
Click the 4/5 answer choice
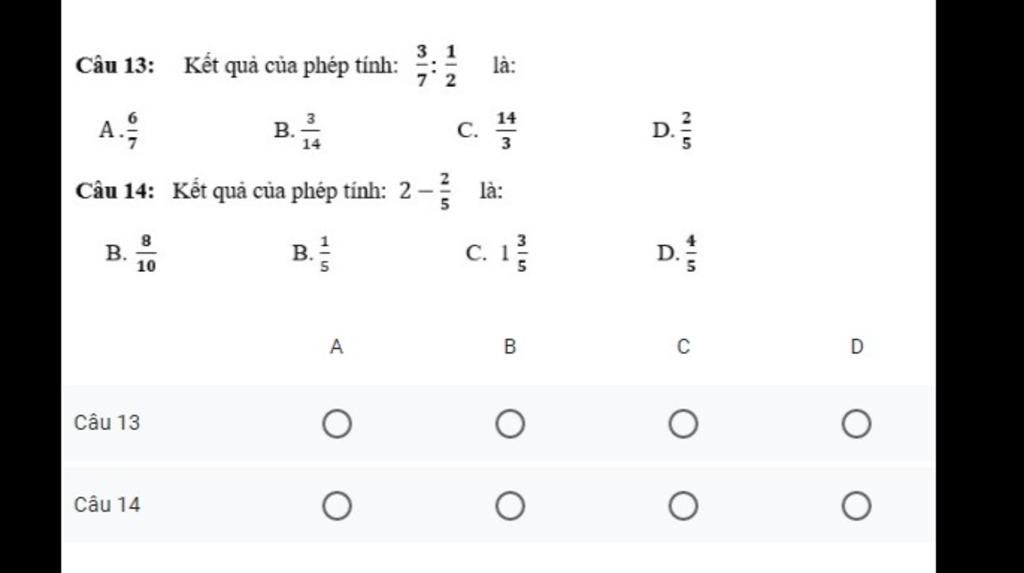(x=691, y=253)
